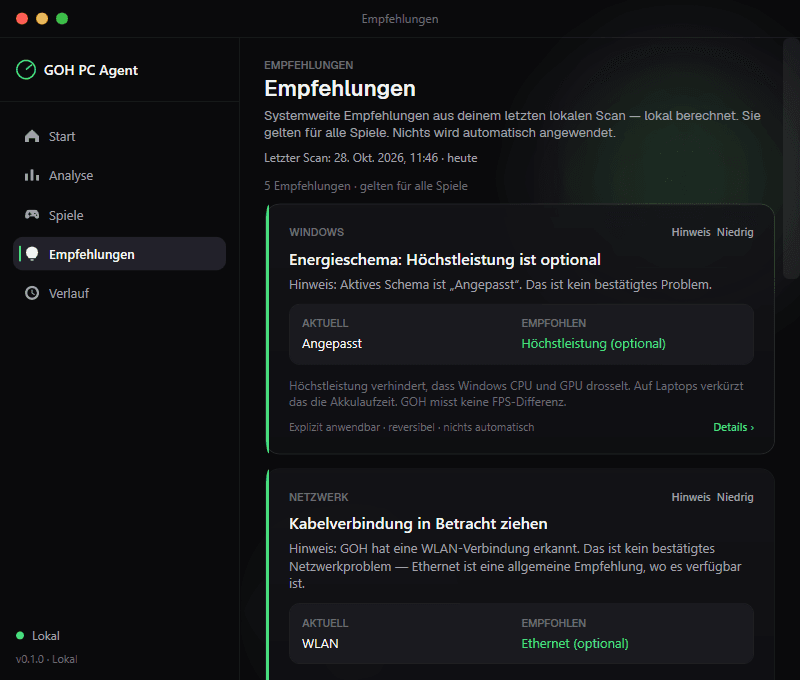Click the Ethernet (optional) recommended value

pyautogui.click(x=574, y=643)
